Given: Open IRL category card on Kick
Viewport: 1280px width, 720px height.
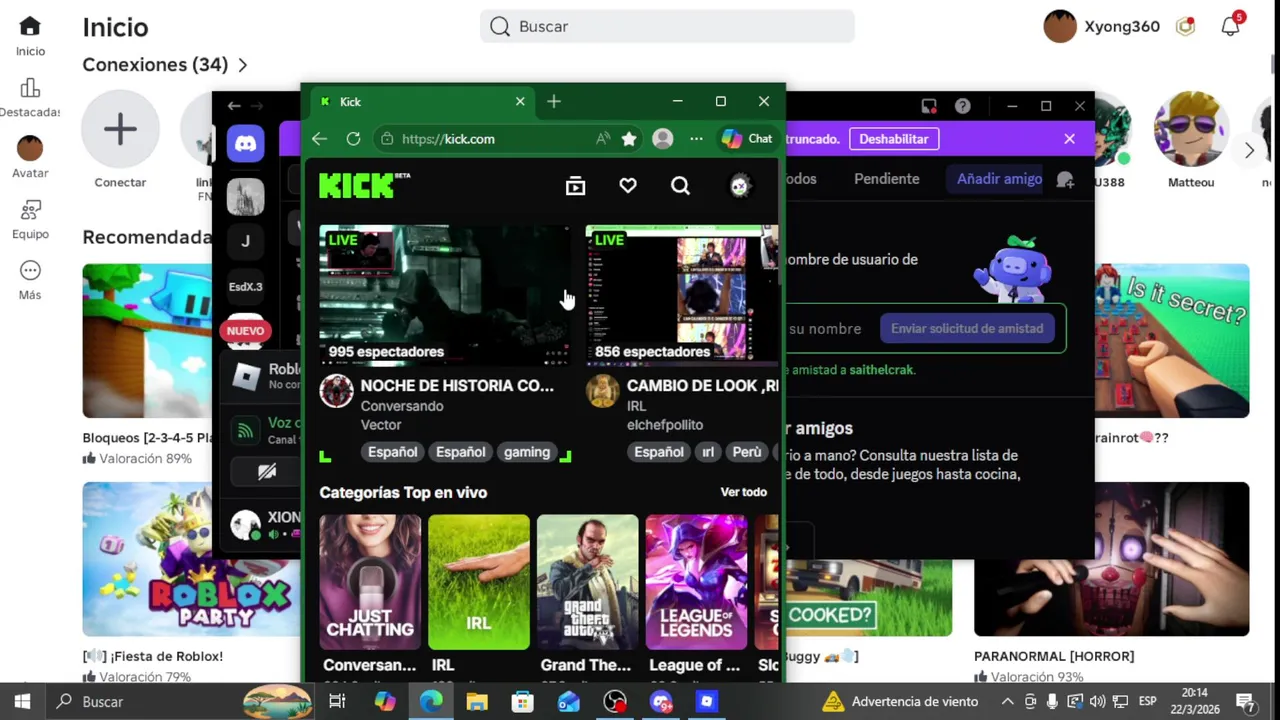Looking at the screenshot, I should pyautogui.click(x=479, y=582).
